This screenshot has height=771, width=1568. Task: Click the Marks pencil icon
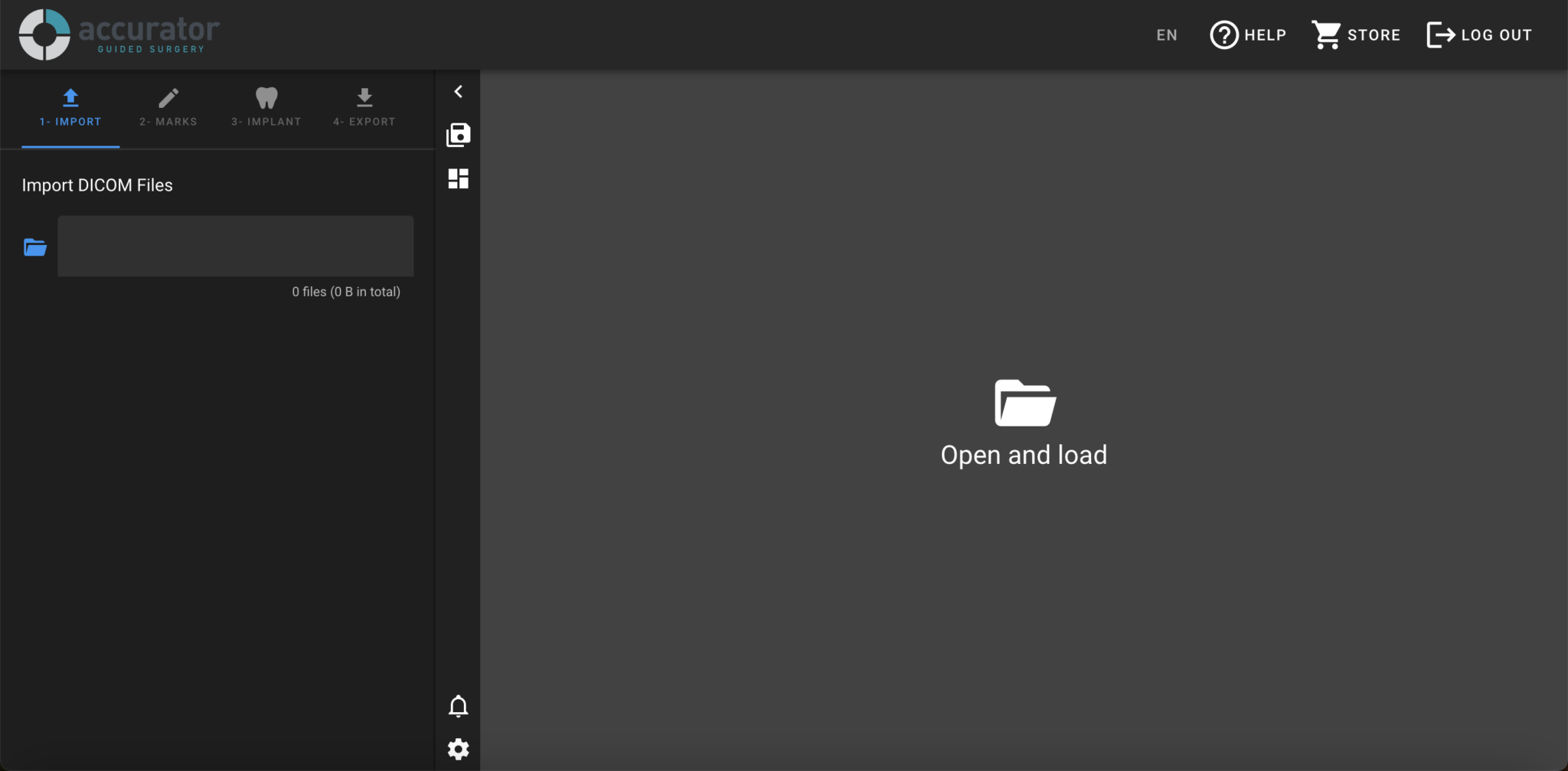(168, 96)
